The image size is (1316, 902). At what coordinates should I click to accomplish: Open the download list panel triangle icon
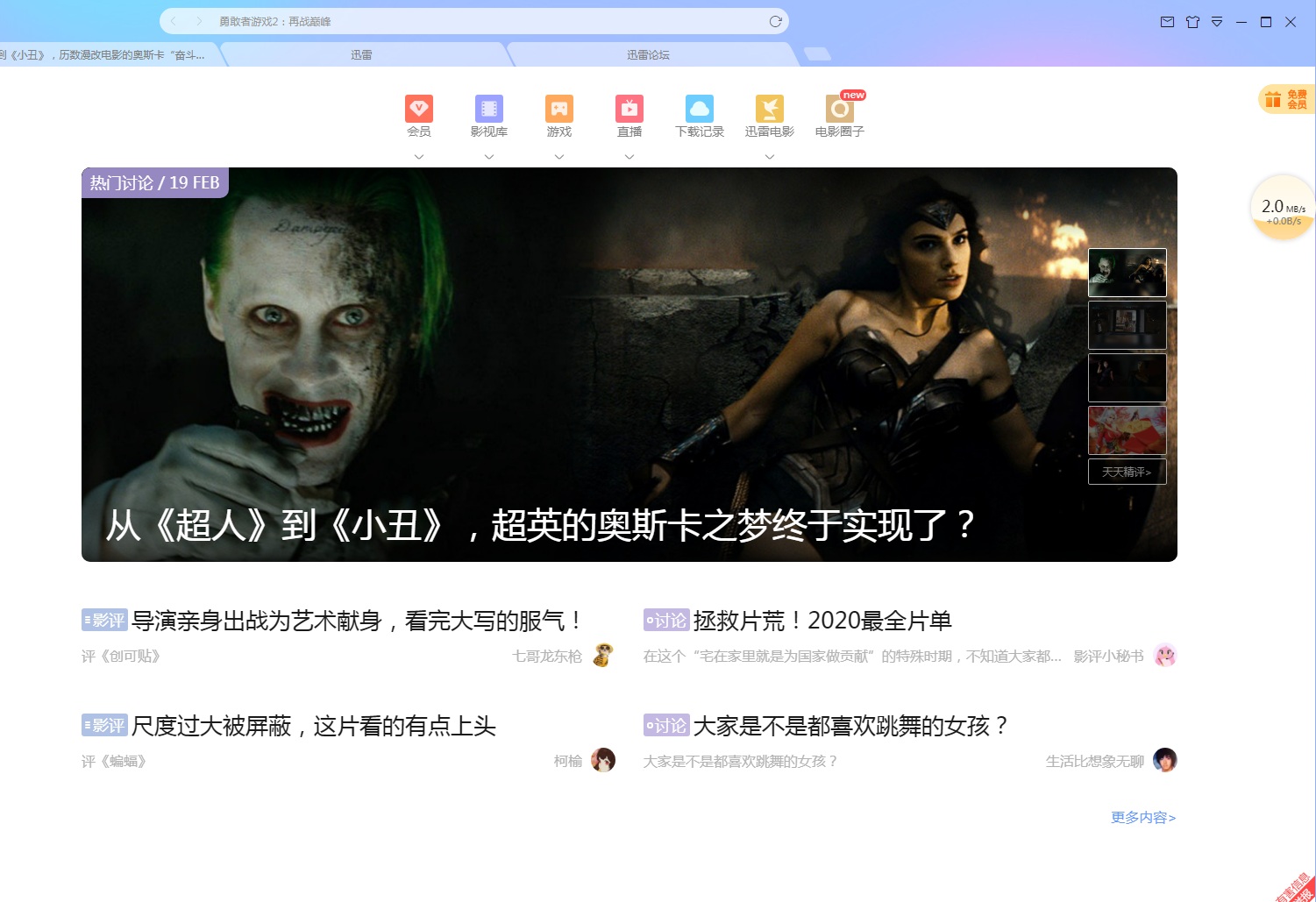pyautogui.click(x=1217, y=22)
